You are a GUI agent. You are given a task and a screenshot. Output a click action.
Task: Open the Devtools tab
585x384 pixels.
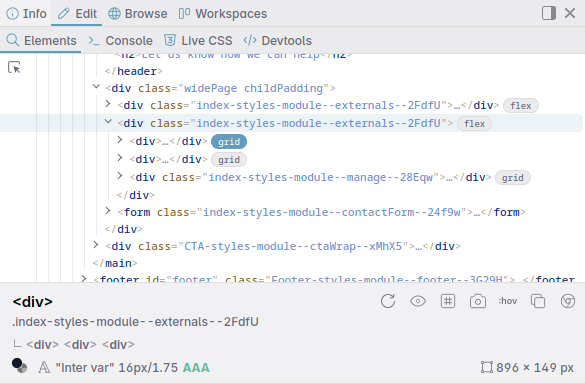tap(277, 40)
